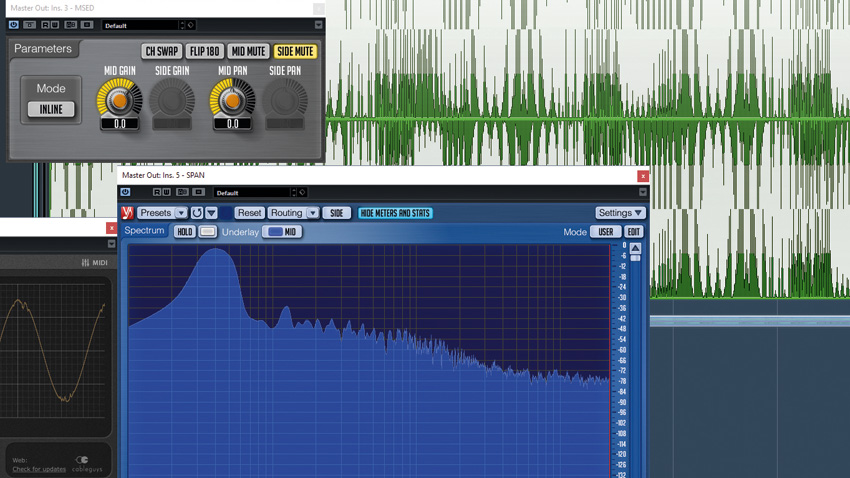Open the Routing dropdown in SPAN
The height and width of the screenshot is (478, 850).
293,213
